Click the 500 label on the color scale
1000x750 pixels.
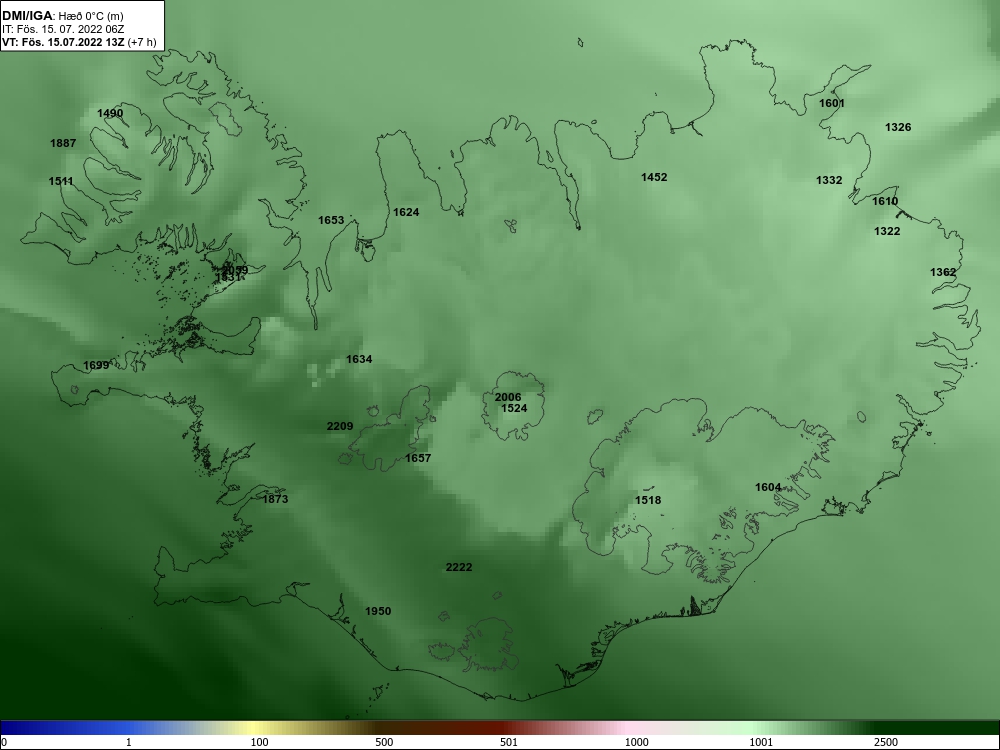[x=384, y=742]
